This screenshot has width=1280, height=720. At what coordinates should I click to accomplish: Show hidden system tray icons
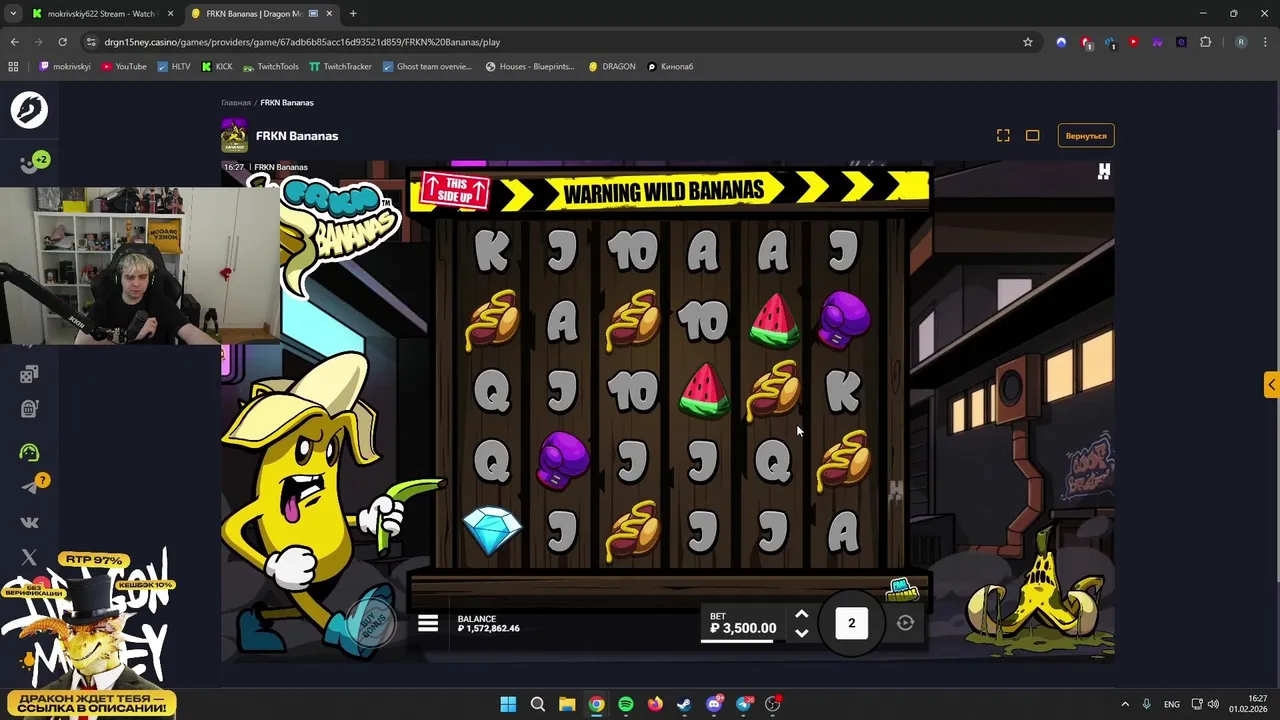coord(1125,704)
